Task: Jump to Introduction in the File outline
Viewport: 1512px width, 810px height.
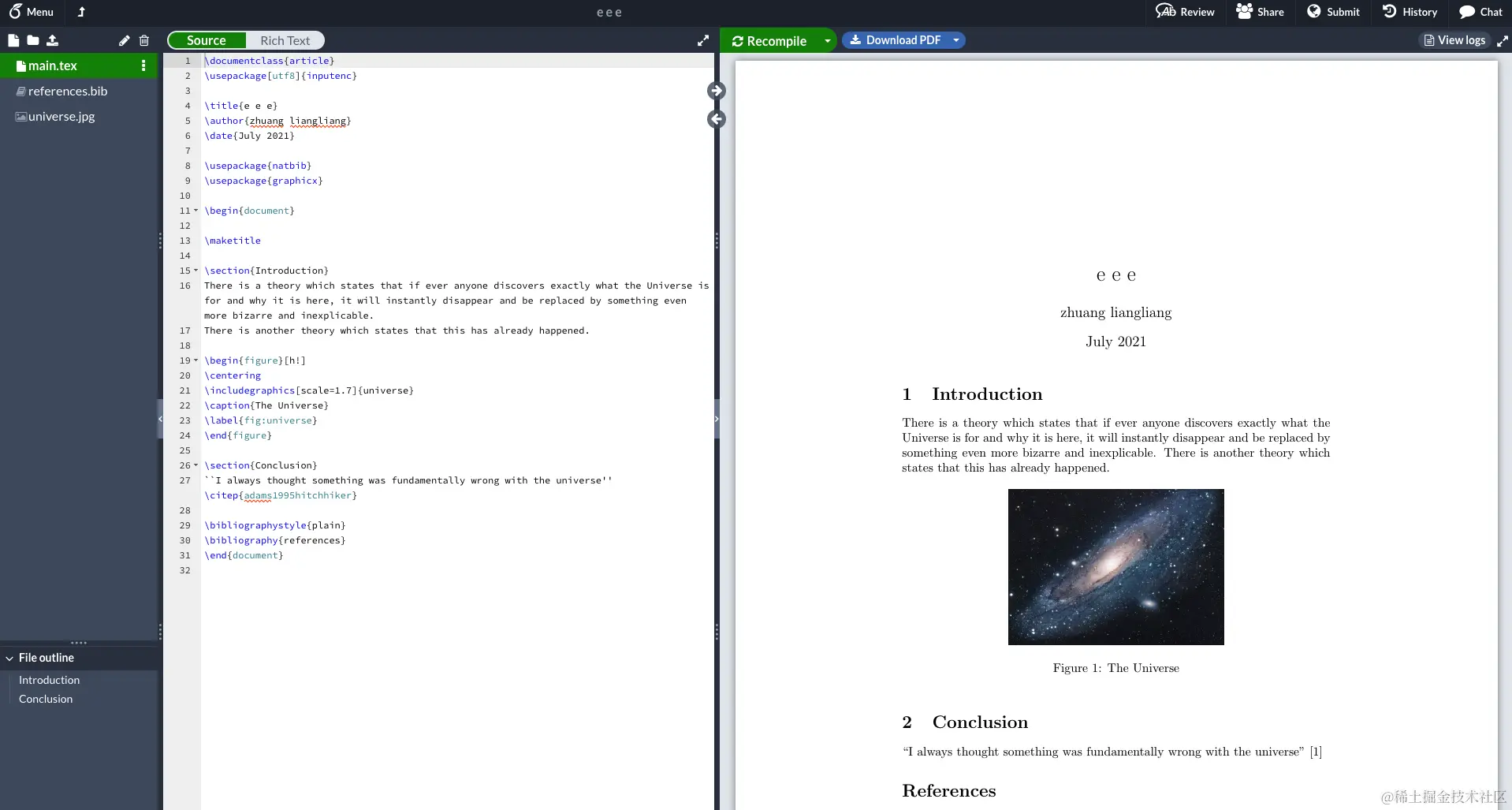Action: pos(49,680)
